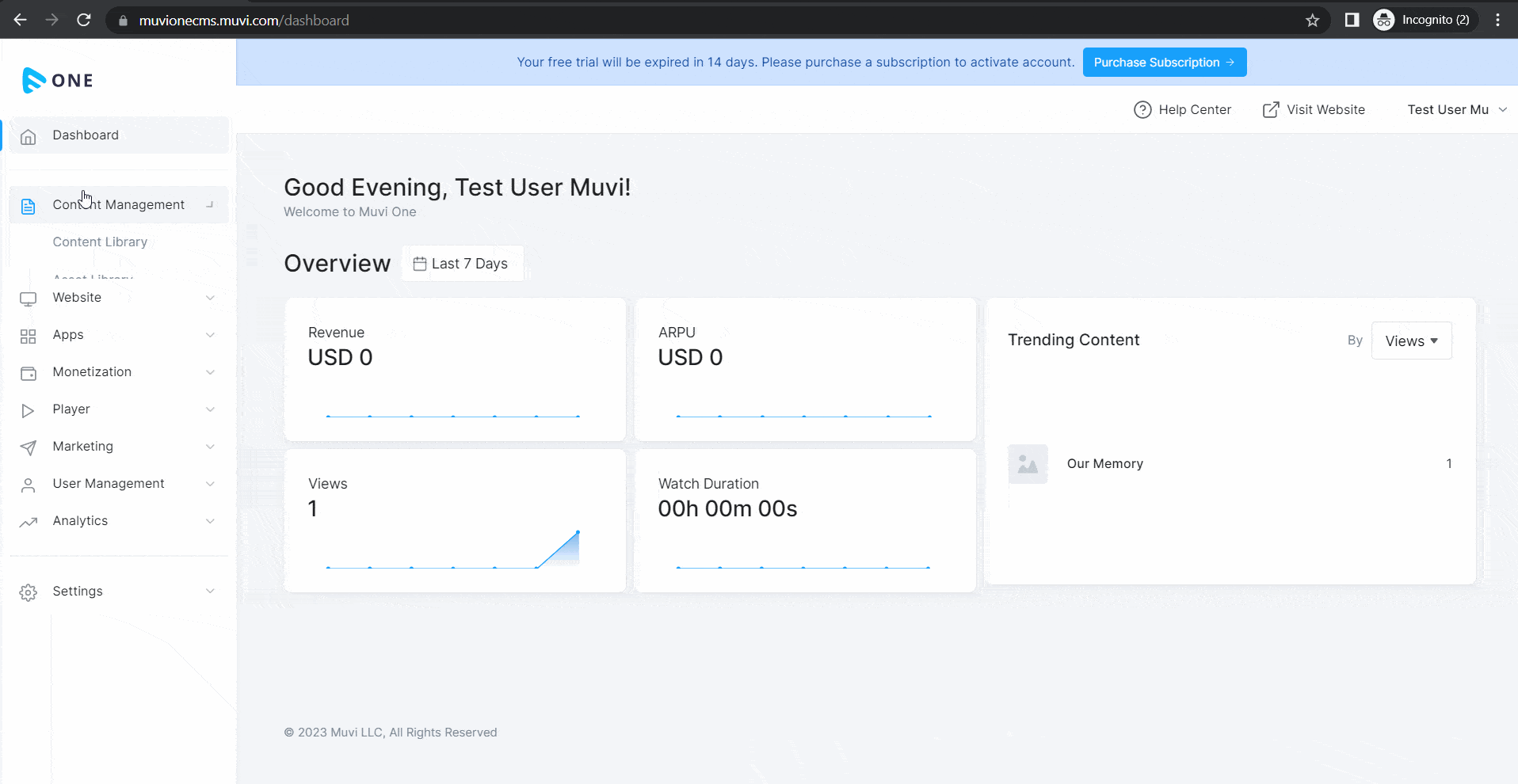Open the Views sort dropdown in Trending Content

(1411, 341)
